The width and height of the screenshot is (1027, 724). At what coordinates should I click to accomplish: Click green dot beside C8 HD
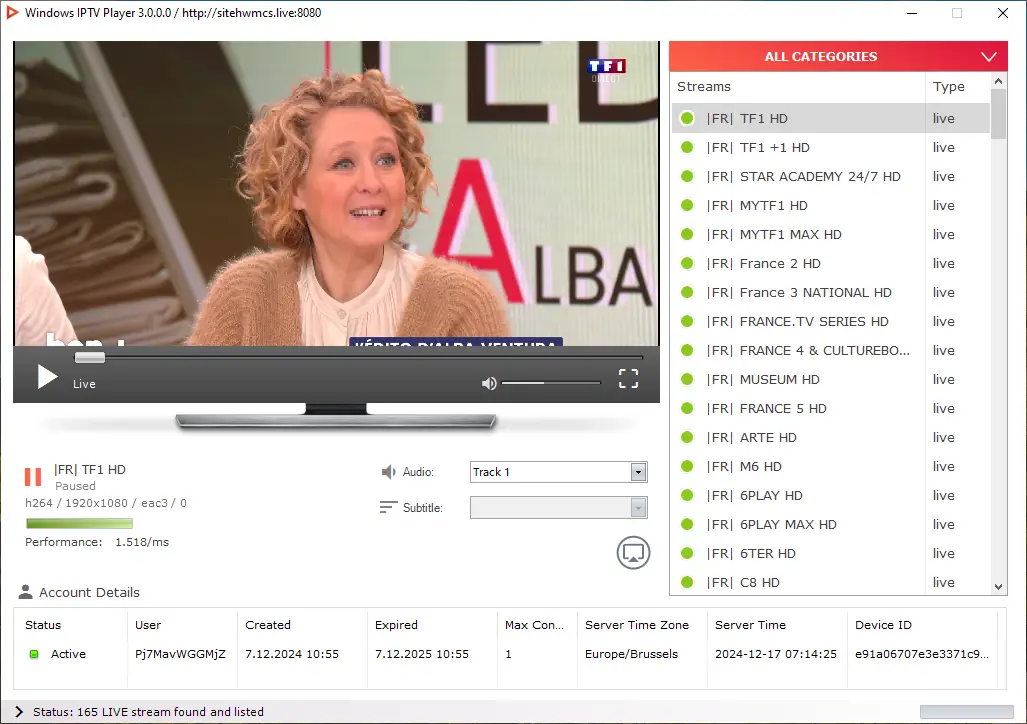(687, 582)
